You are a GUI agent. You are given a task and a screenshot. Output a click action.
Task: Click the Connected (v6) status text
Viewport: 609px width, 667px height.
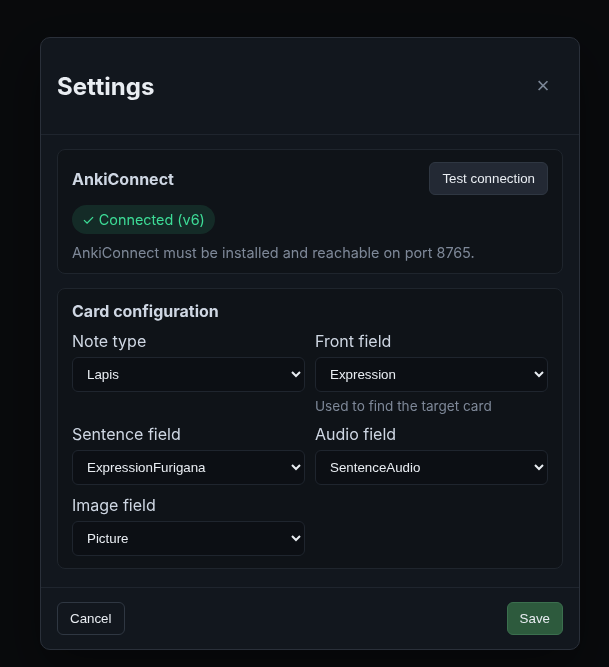[x=151, y=220]
